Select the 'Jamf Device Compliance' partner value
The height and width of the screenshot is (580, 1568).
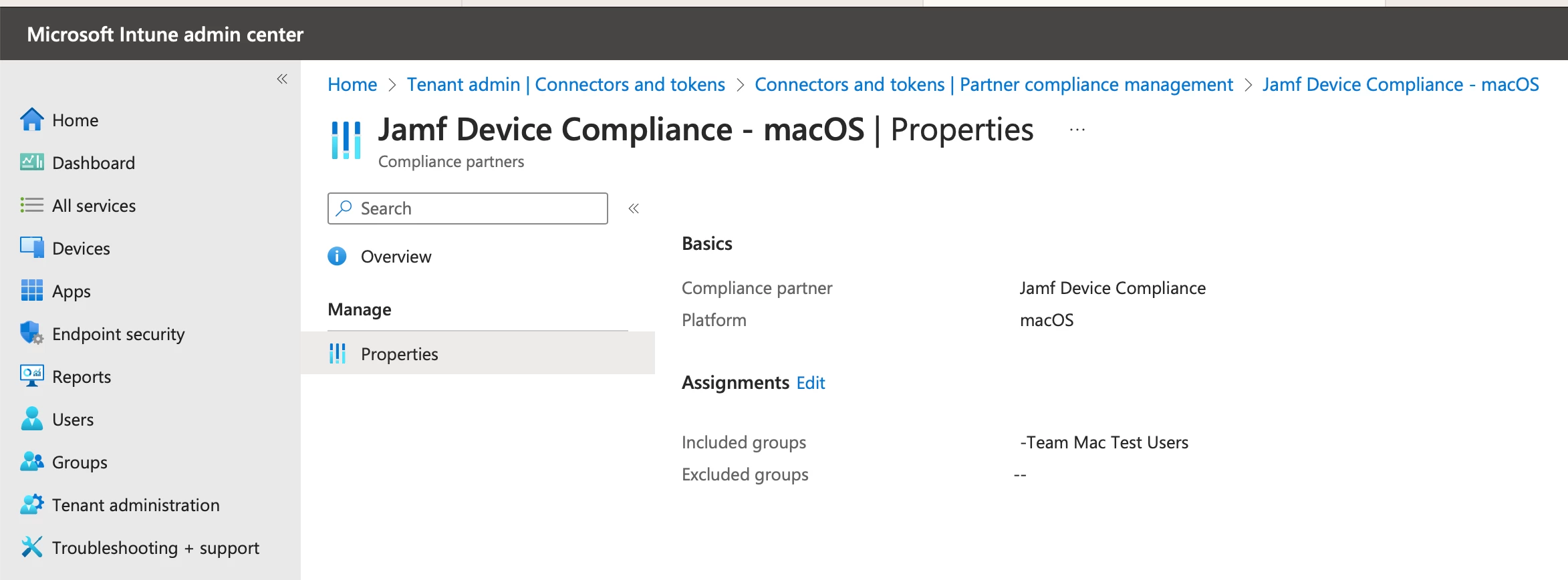(1112, 288)
